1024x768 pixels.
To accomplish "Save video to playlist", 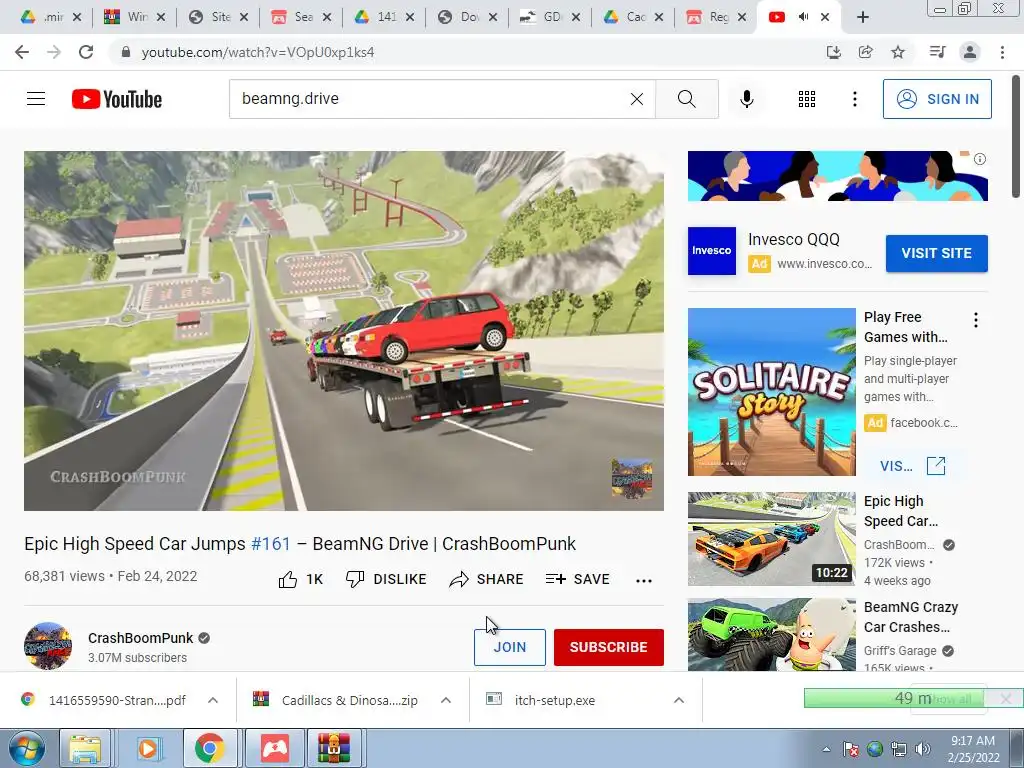I will pos(578,579).
